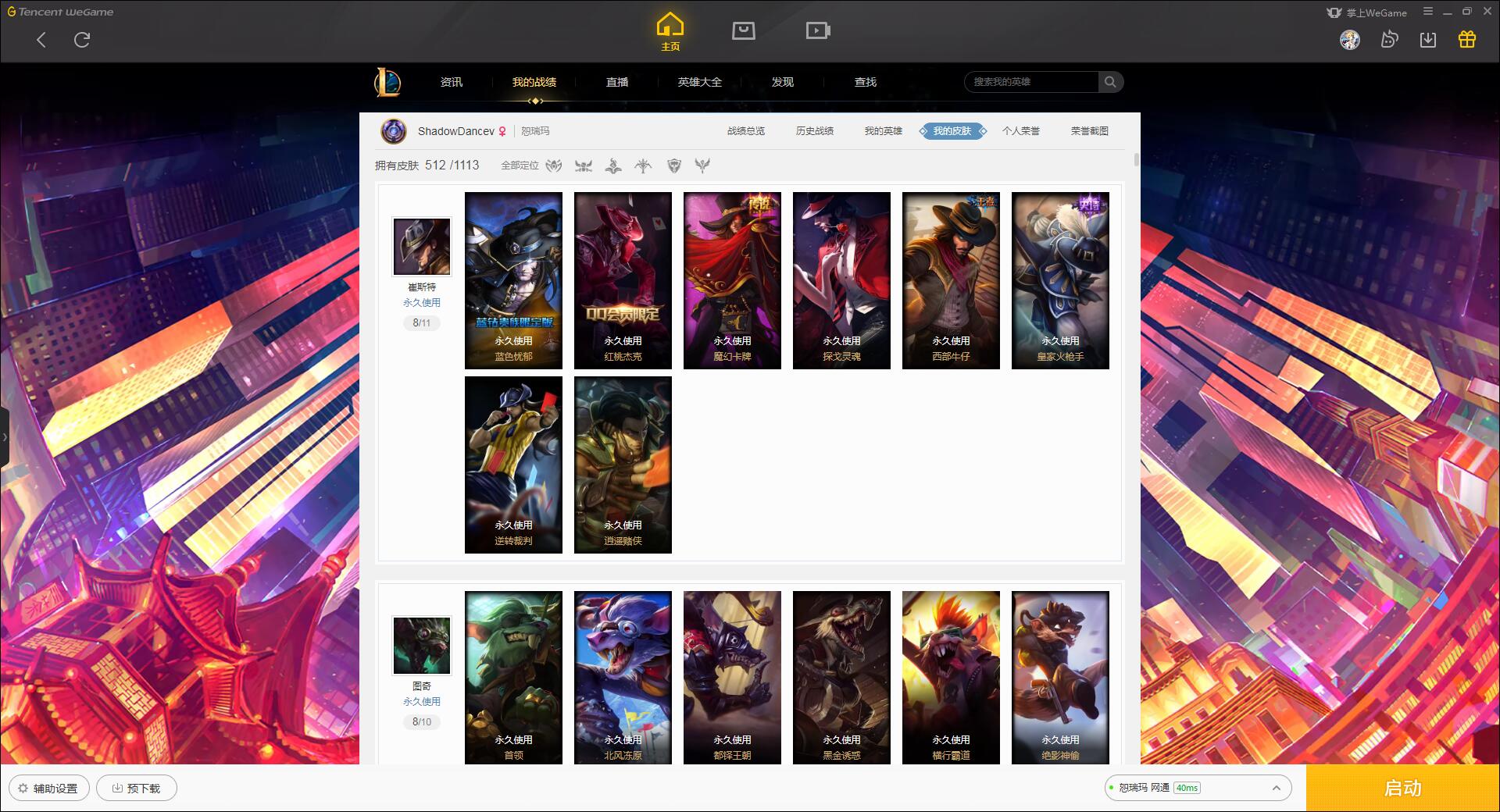Filter by second role icon, the winged crest

tap(584, 166)
